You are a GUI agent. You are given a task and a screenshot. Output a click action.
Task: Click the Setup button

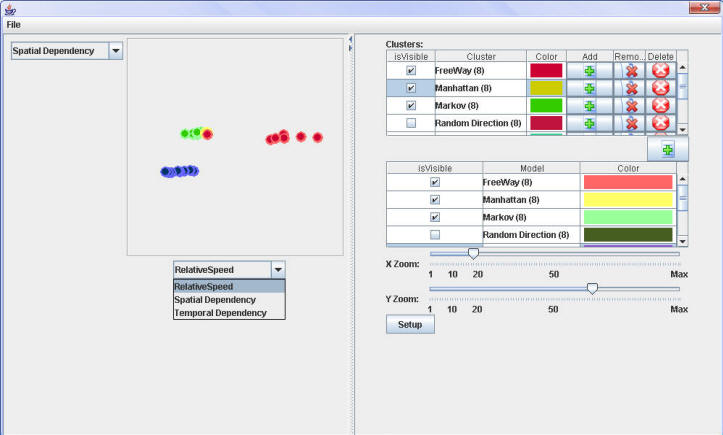(410, 326)
